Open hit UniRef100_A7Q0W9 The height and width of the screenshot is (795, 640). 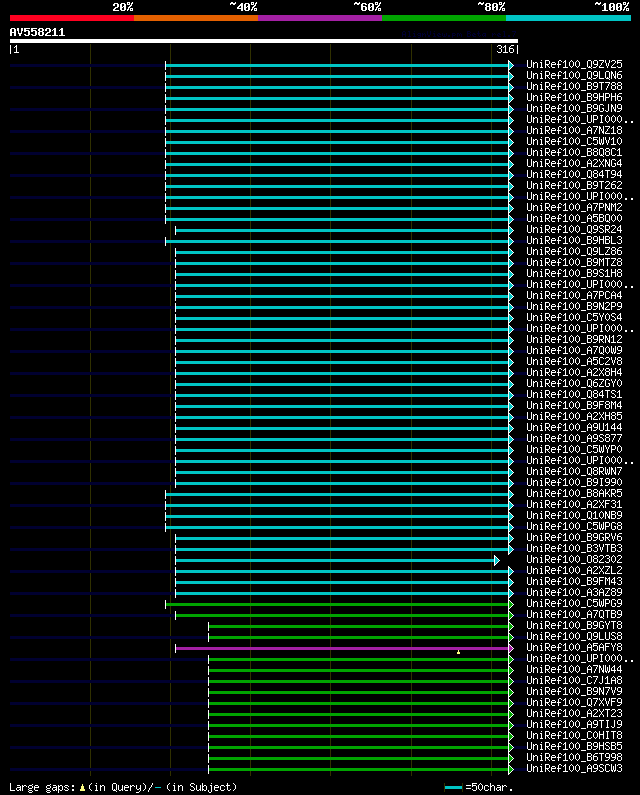(574, 350)
